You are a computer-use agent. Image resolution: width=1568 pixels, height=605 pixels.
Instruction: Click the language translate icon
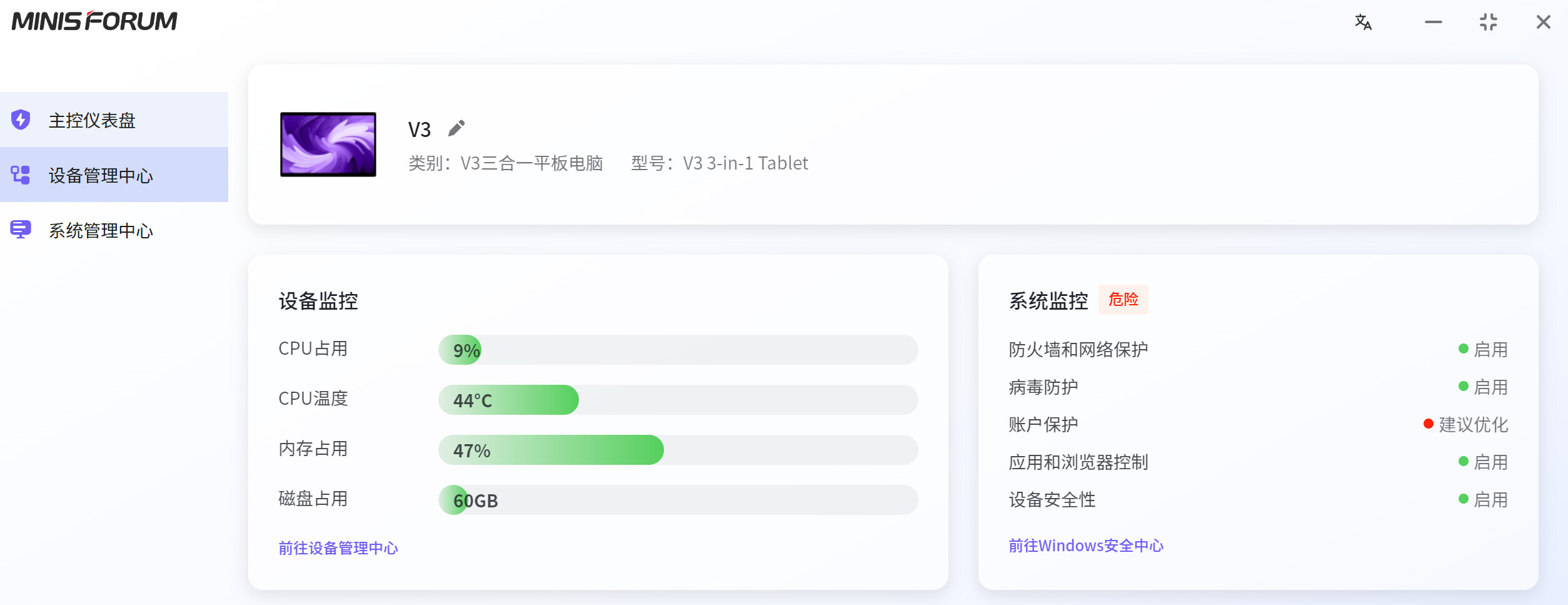(1363, 23)
